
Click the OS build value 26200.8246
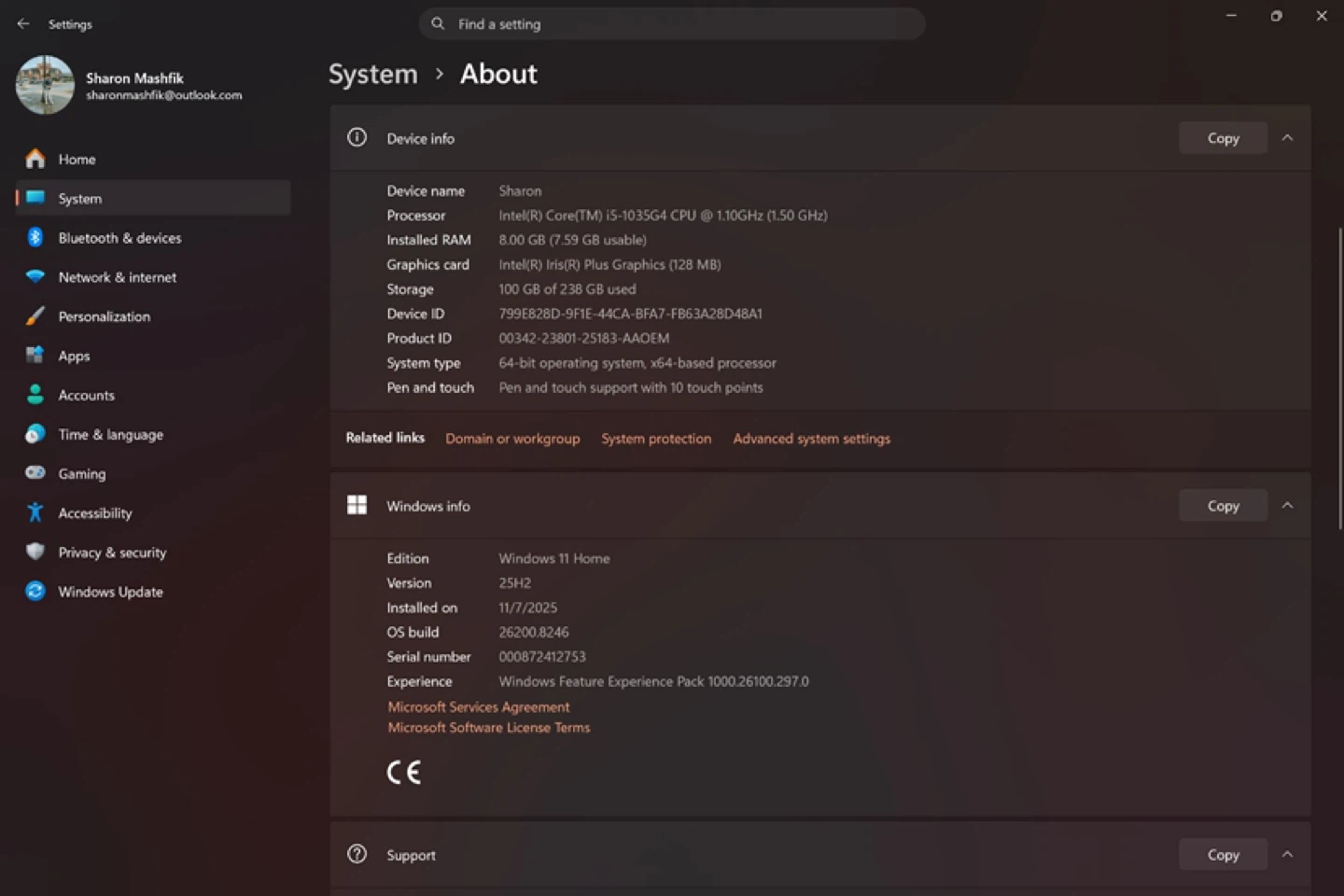point(534,633)
